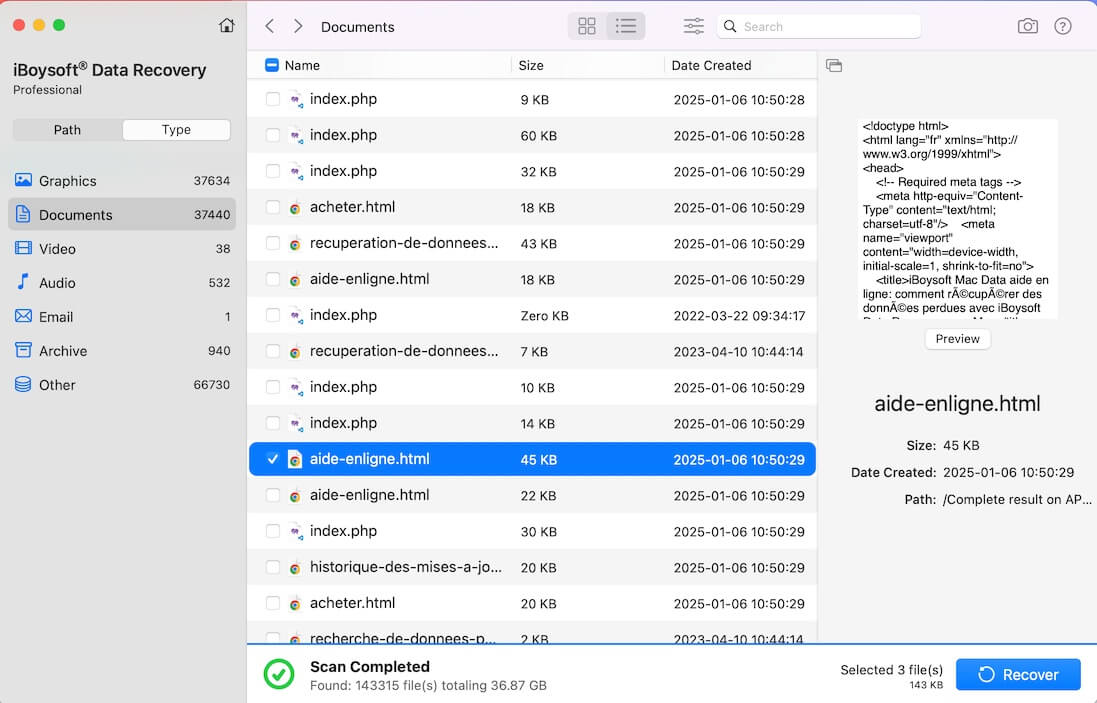Click the Chrome icon of historique-des-mises-a-jo
The height and width of the screenshot is (703, 1097).
295,568
